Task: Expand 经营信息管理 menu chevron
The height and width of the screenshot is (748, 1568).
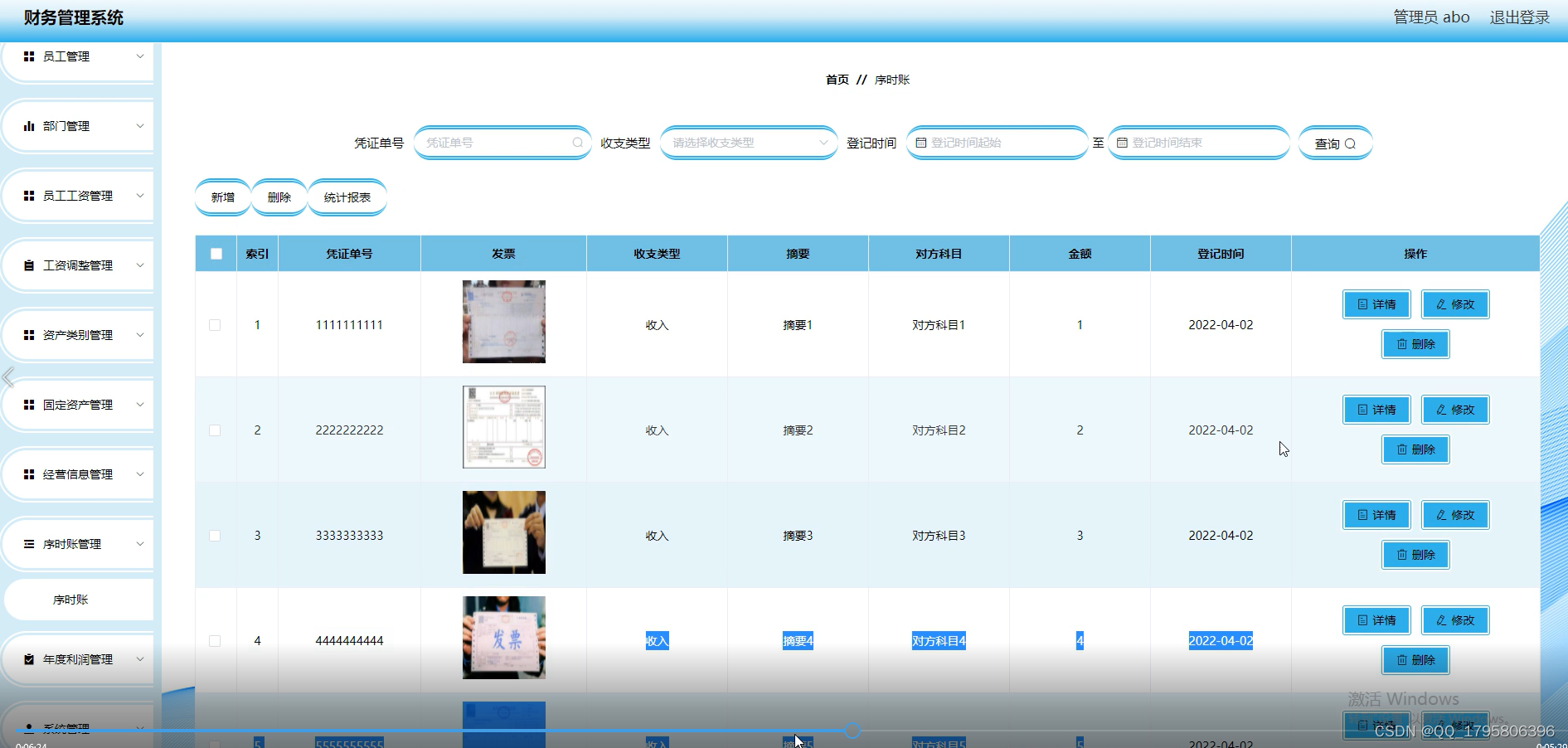Action: point(140,474)
